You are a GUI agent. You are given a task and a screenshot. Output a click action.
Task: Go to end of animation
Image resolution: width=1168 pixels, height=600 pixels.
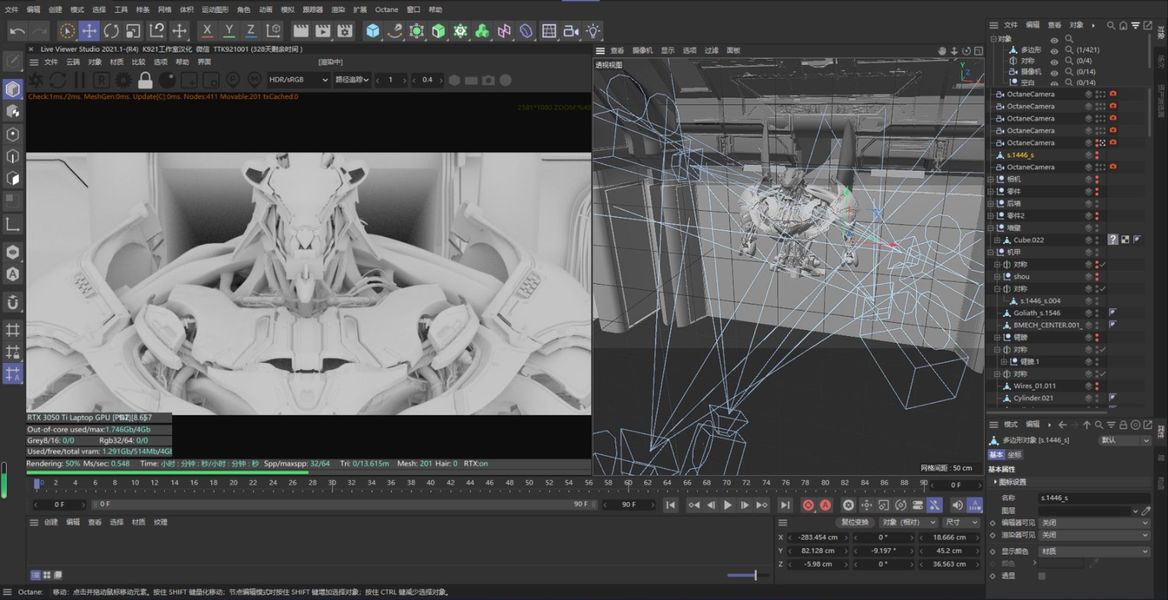784,505
